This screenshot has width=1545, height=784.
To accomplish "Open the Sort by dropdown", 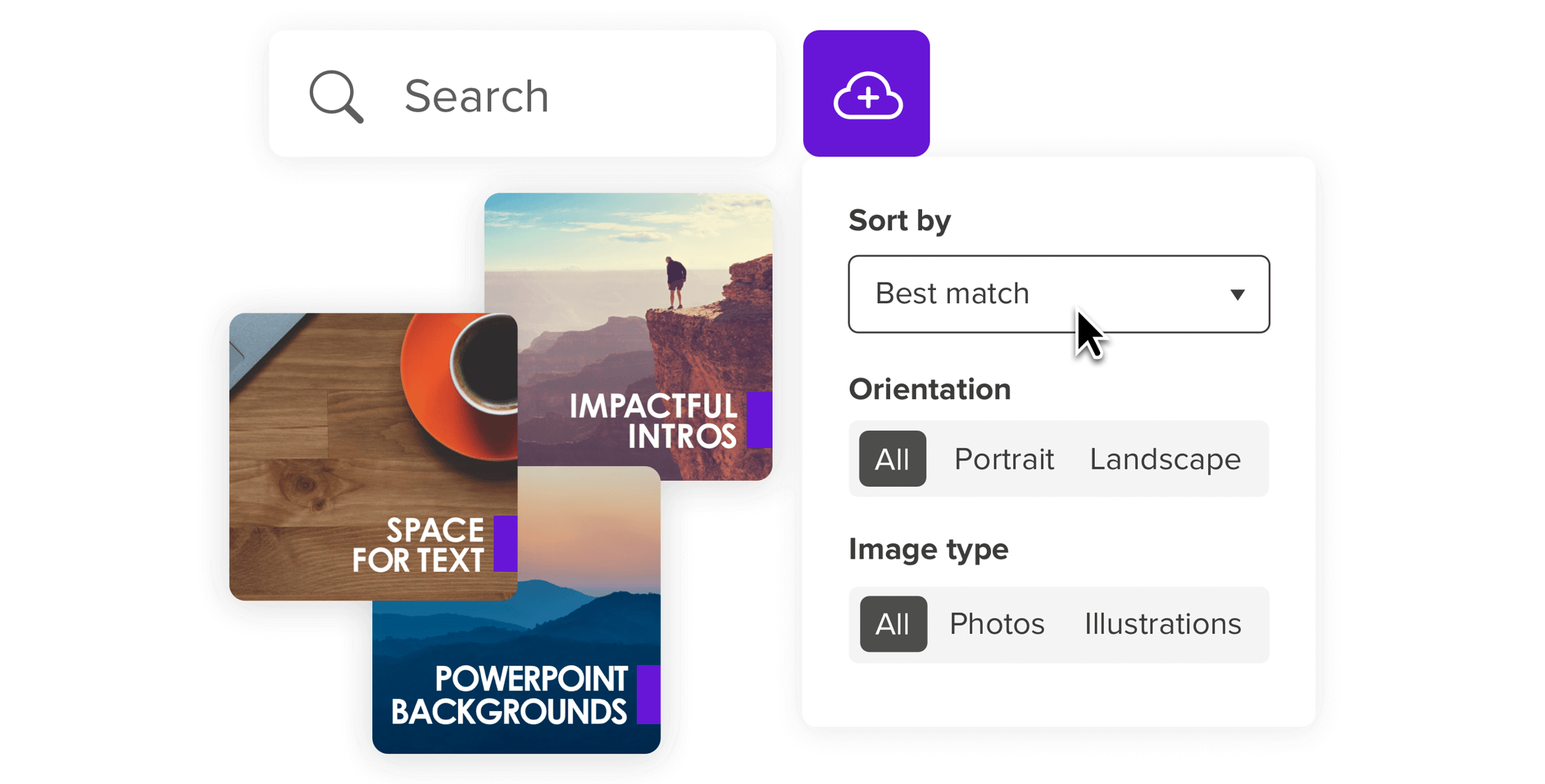I will tap(1058, 294).
